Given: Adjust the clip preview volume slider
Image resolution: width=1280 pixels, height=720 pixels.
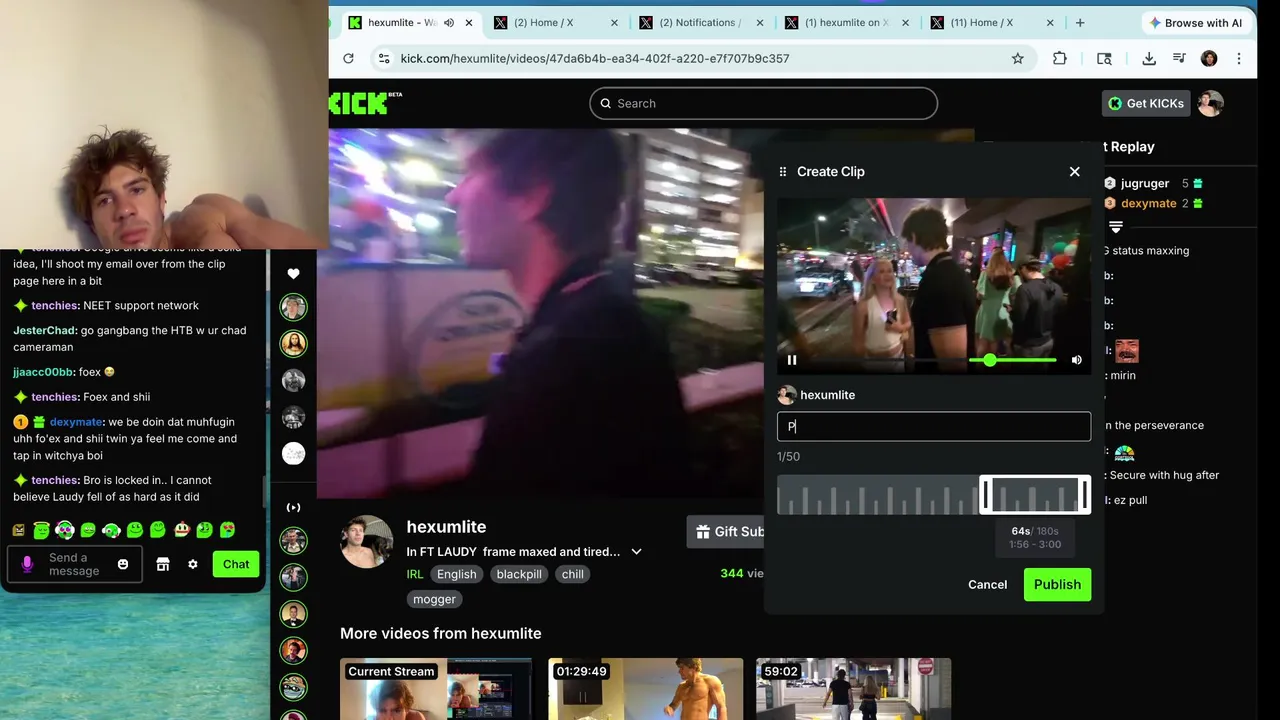Looking at the screenshot, I should [1012, 360].
